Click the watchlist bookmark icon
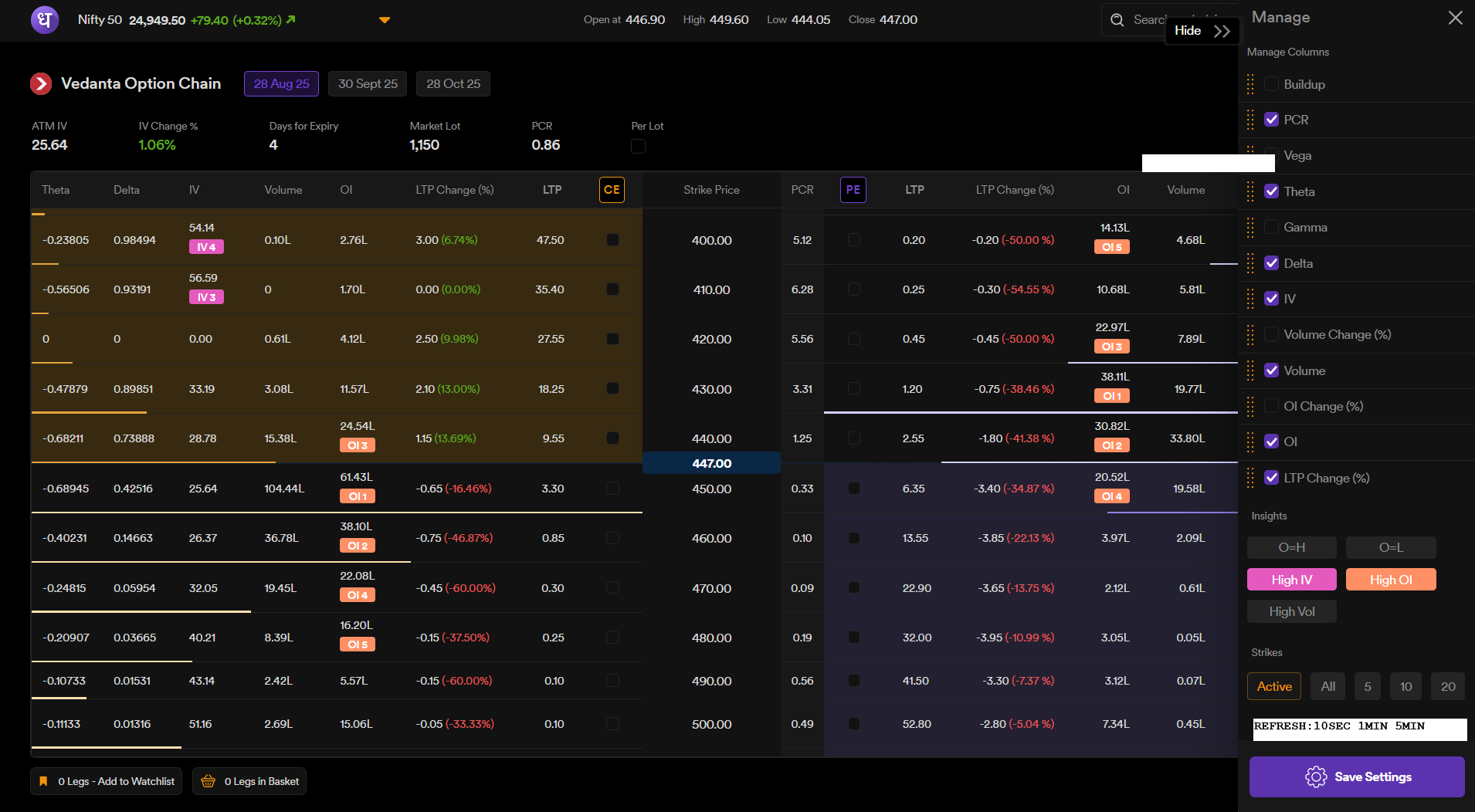 click(44, 781)
